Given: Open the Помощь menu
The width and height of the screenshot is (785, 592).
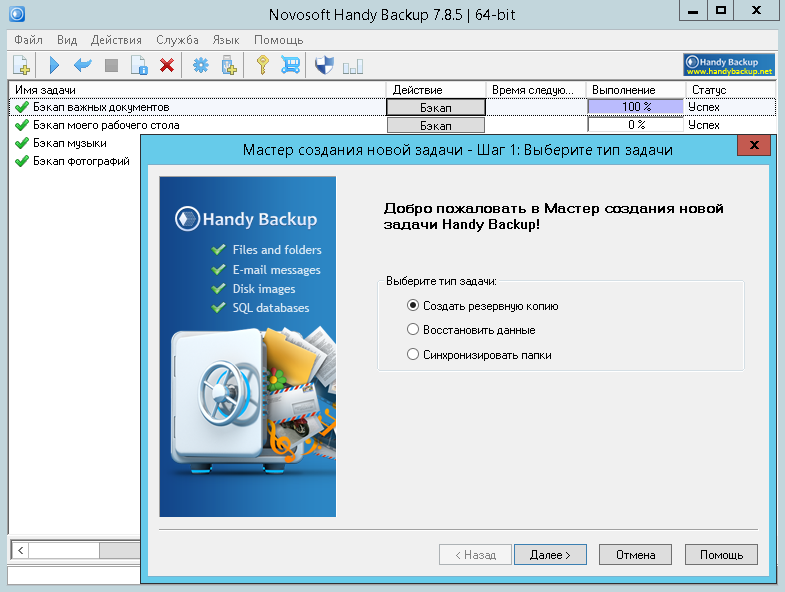Looking at the screenshot, I should coord(278,40).
